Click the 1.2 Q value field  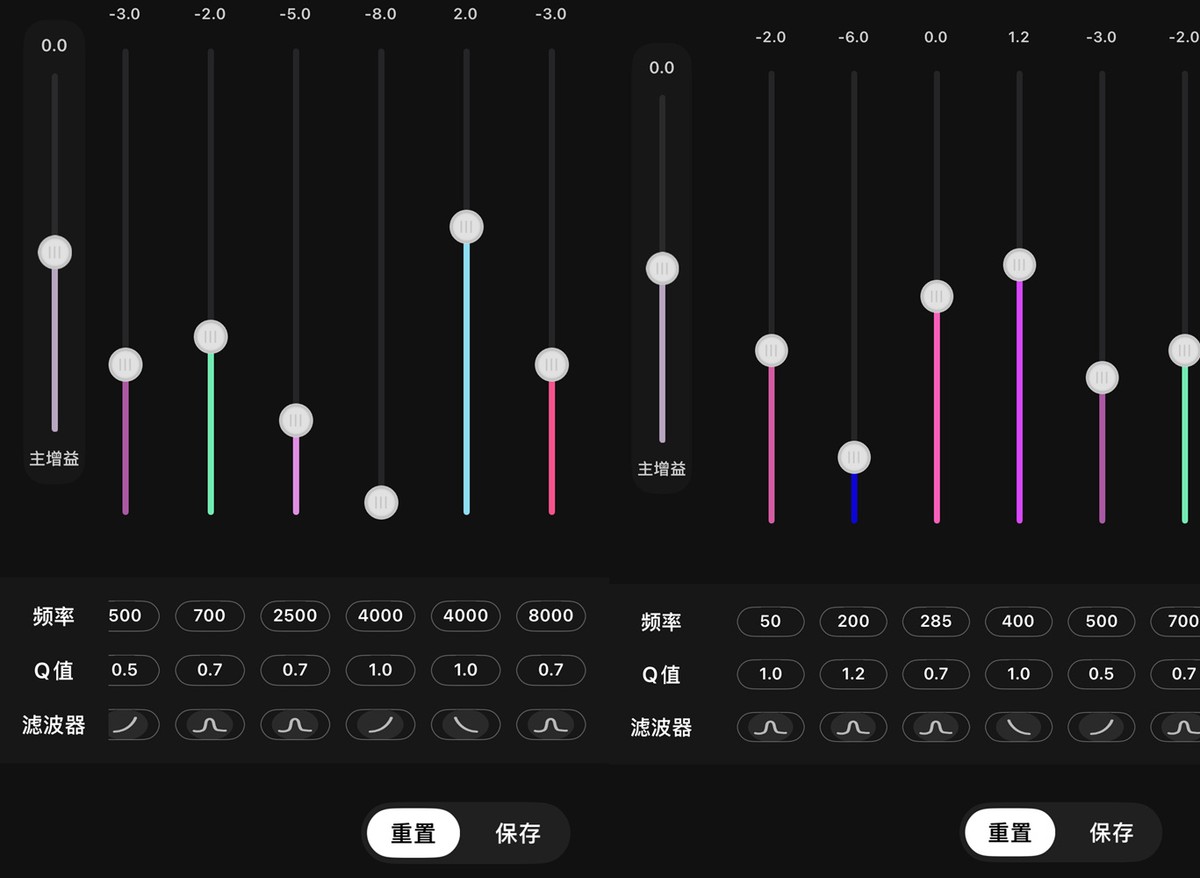point(853,674)
